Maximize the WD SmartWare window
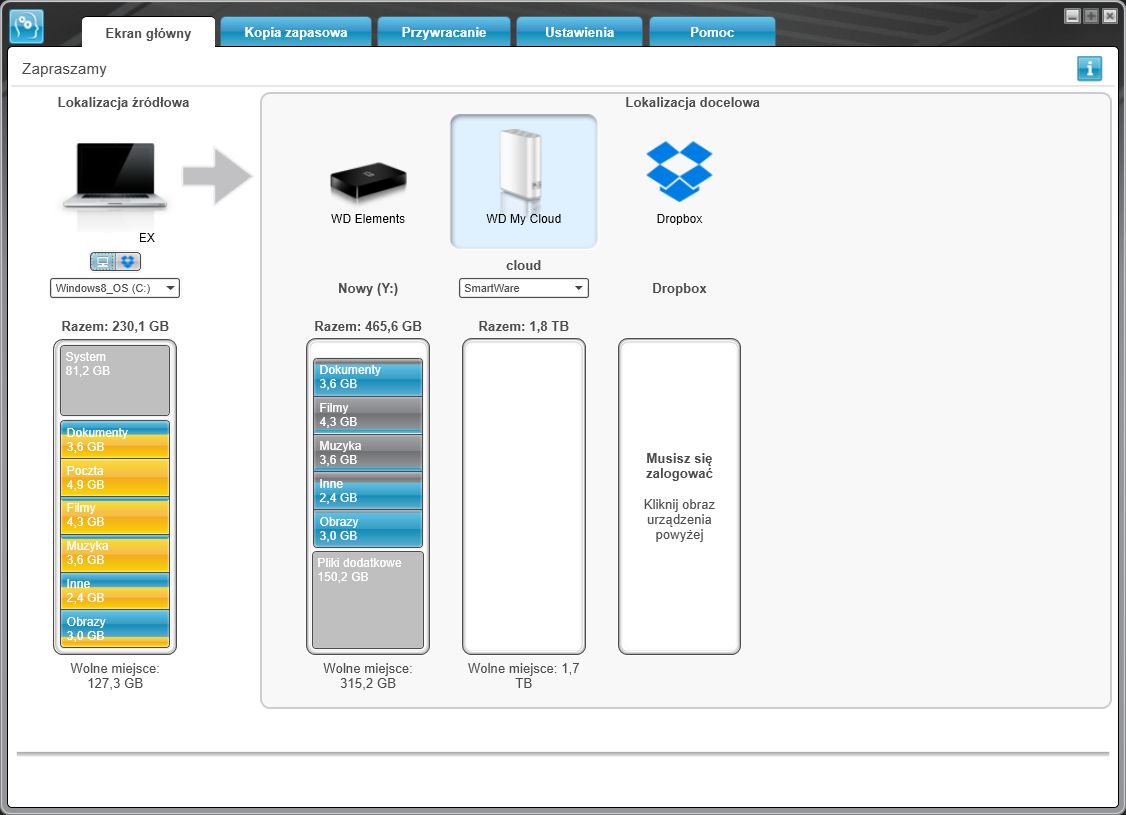 tap(1091, 16)
